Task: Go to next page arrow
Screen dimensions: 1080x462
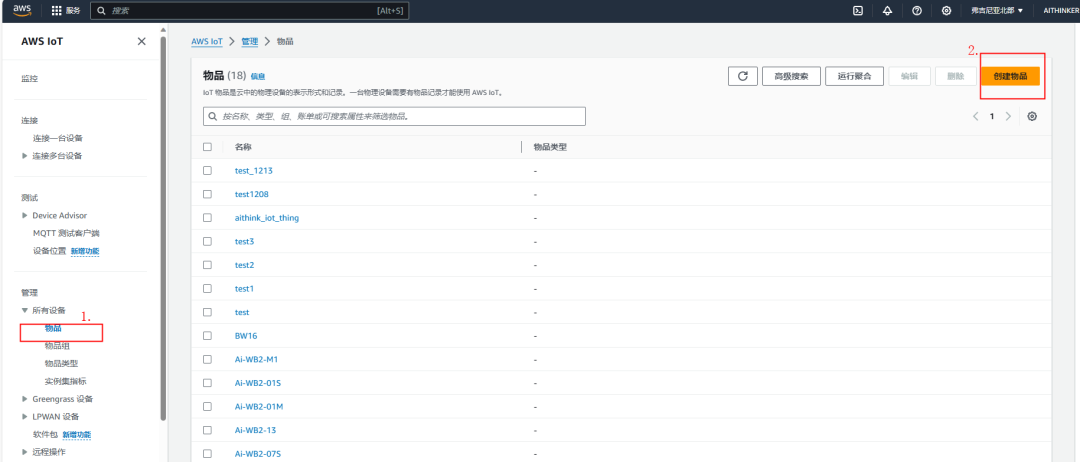Action: pyautogui.click(x=1008, y=116)
